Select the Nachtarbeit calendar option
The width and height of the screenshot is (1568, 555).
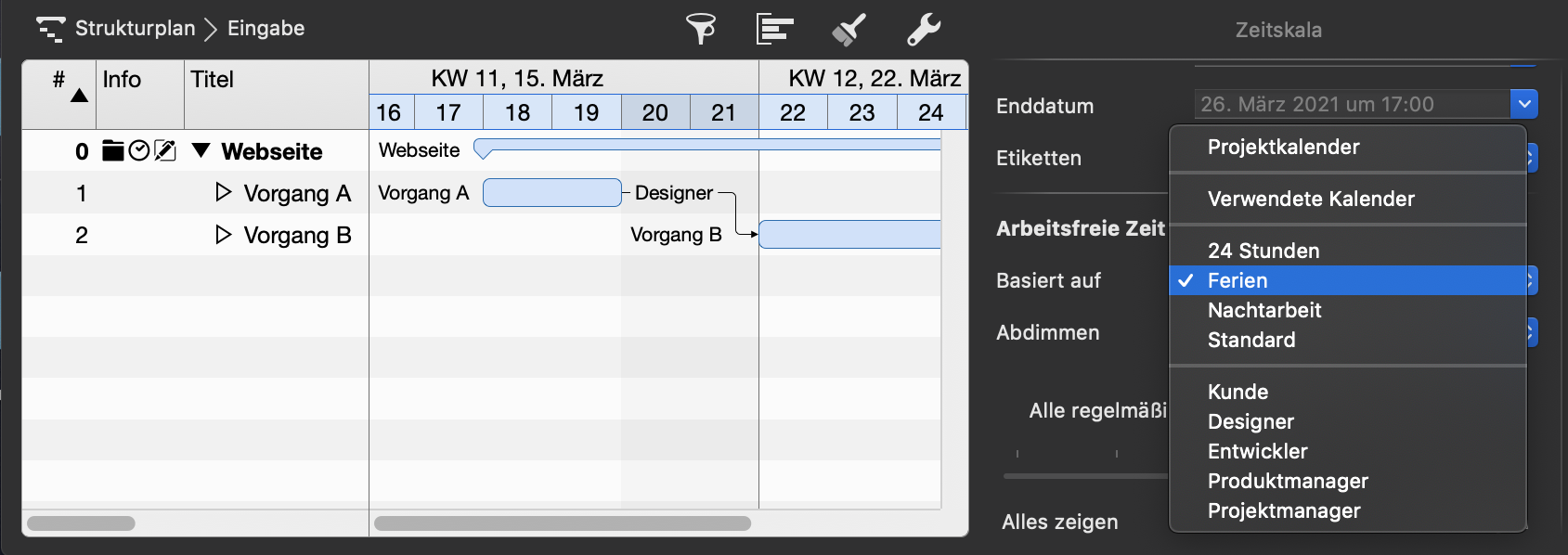point(1265,310)
